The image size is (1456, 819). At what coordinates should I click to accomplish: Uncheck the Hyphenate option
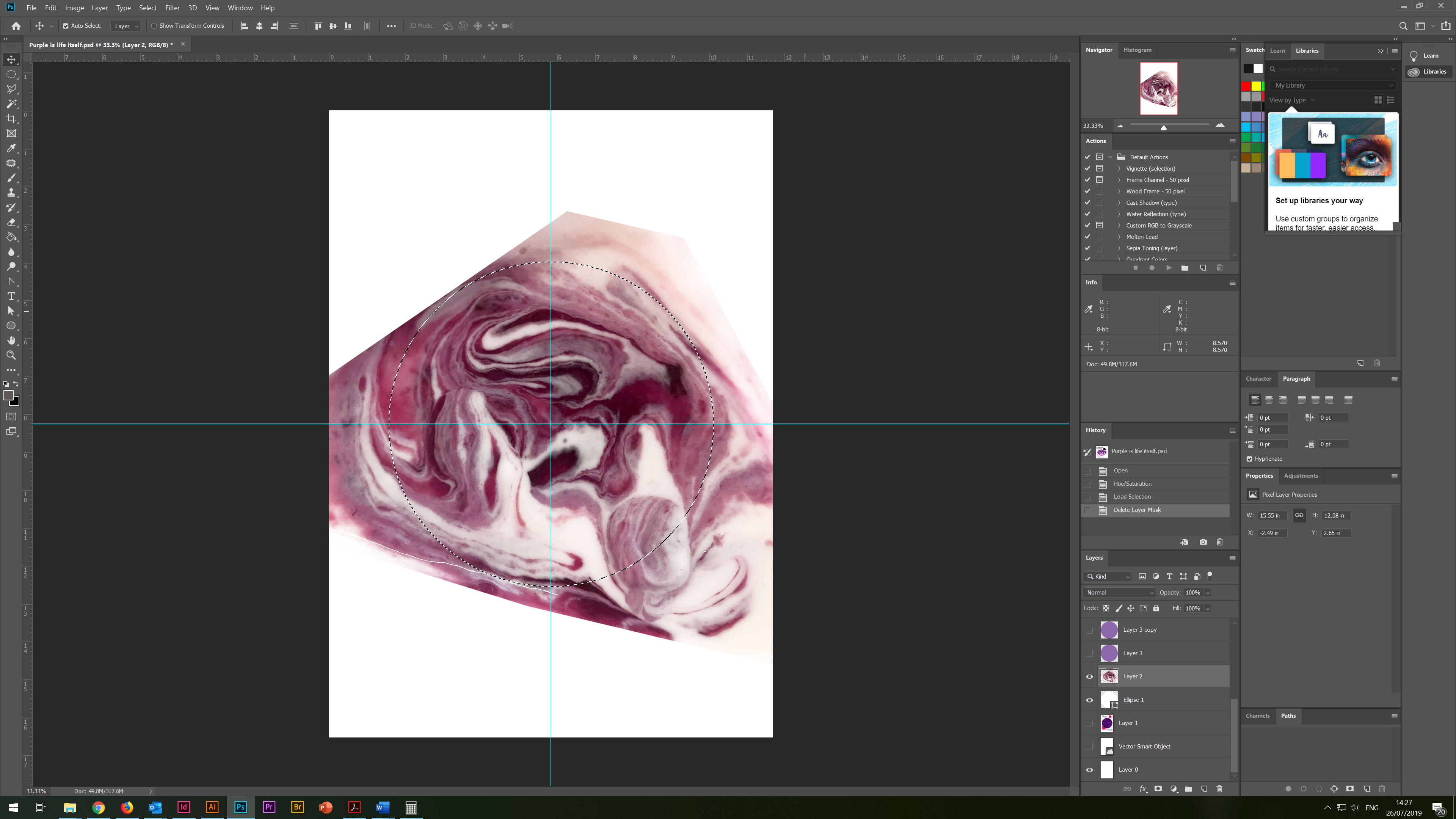[x=1249, y=459]
